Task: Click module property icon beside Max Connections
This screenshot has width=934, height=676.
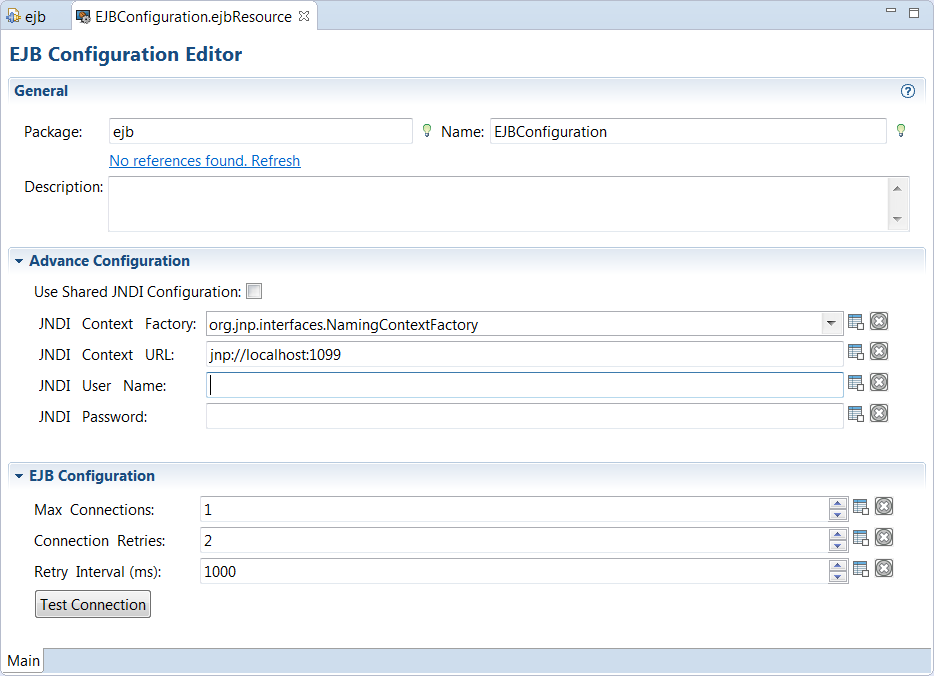Action: coord(861,507)
